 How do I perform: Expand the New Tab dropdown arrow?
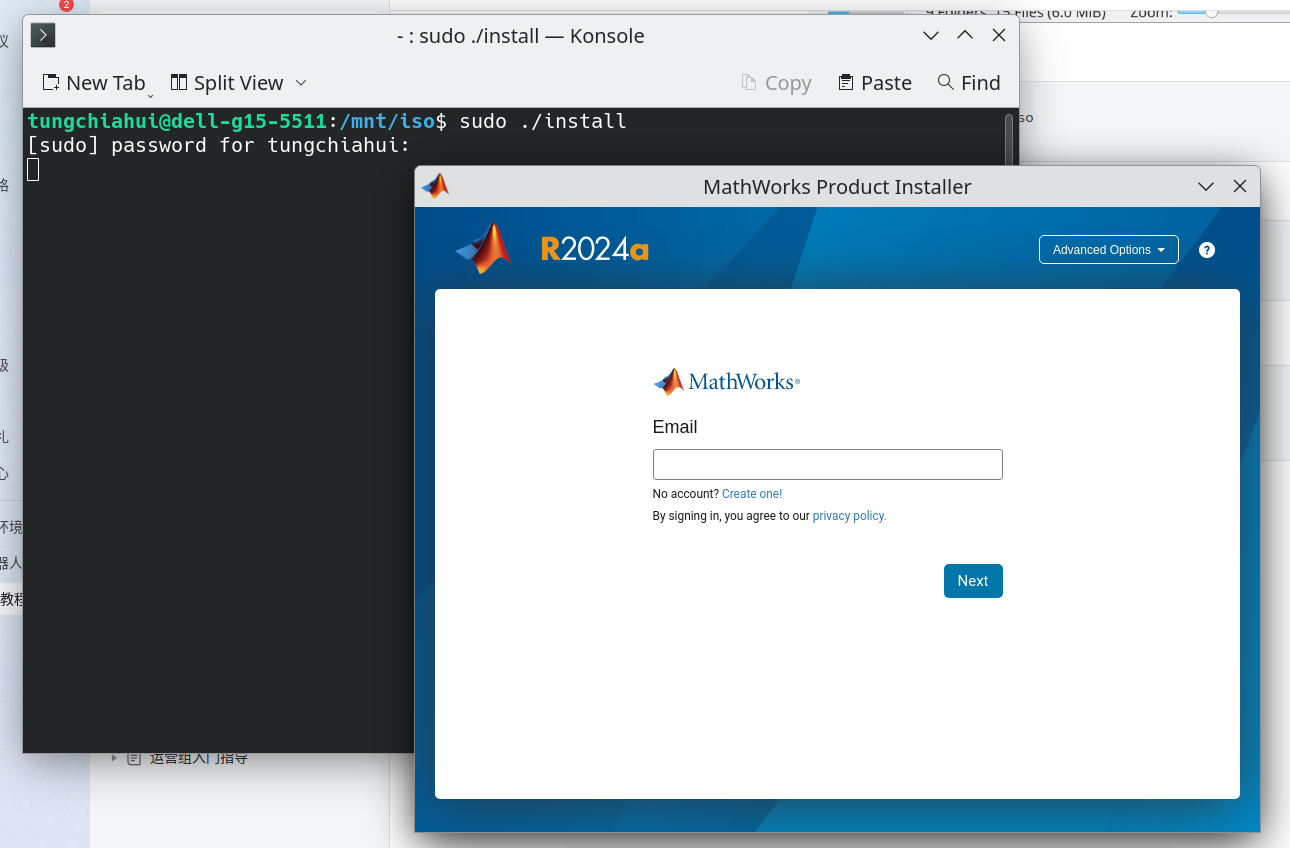click(151, 94)
